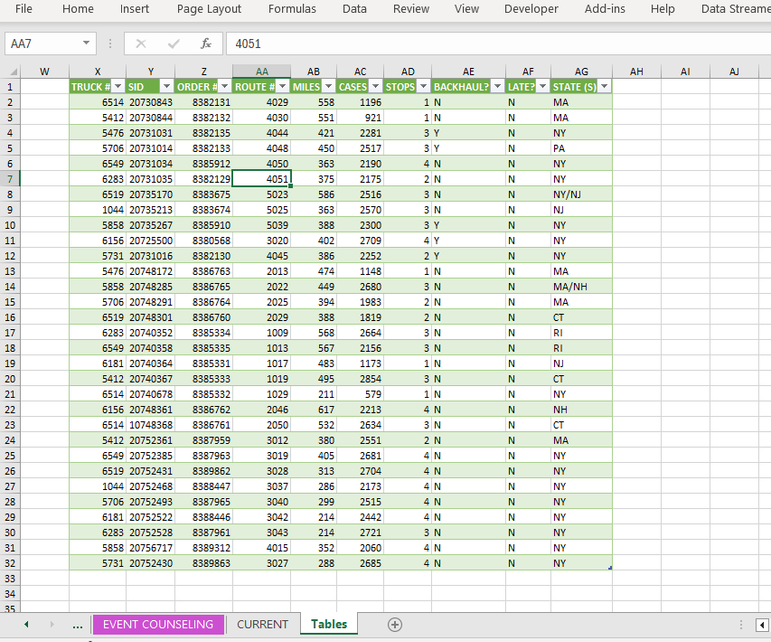The width and height of the screenshot is (771, 642).
Task: Click the MA/NH state cell
Action: (581, 287)
